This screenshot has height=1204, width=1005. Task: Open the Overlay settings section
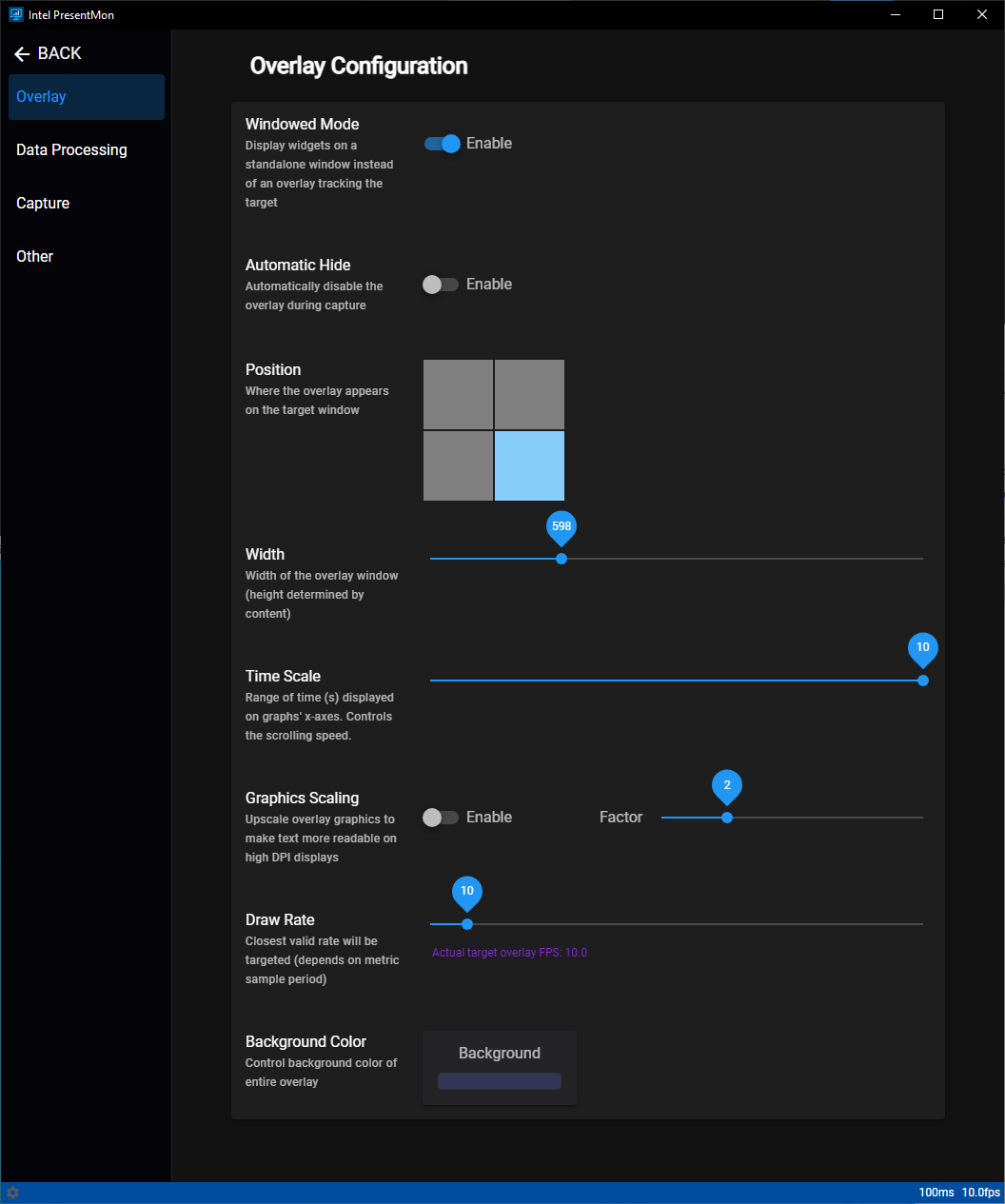pos(87,97)
